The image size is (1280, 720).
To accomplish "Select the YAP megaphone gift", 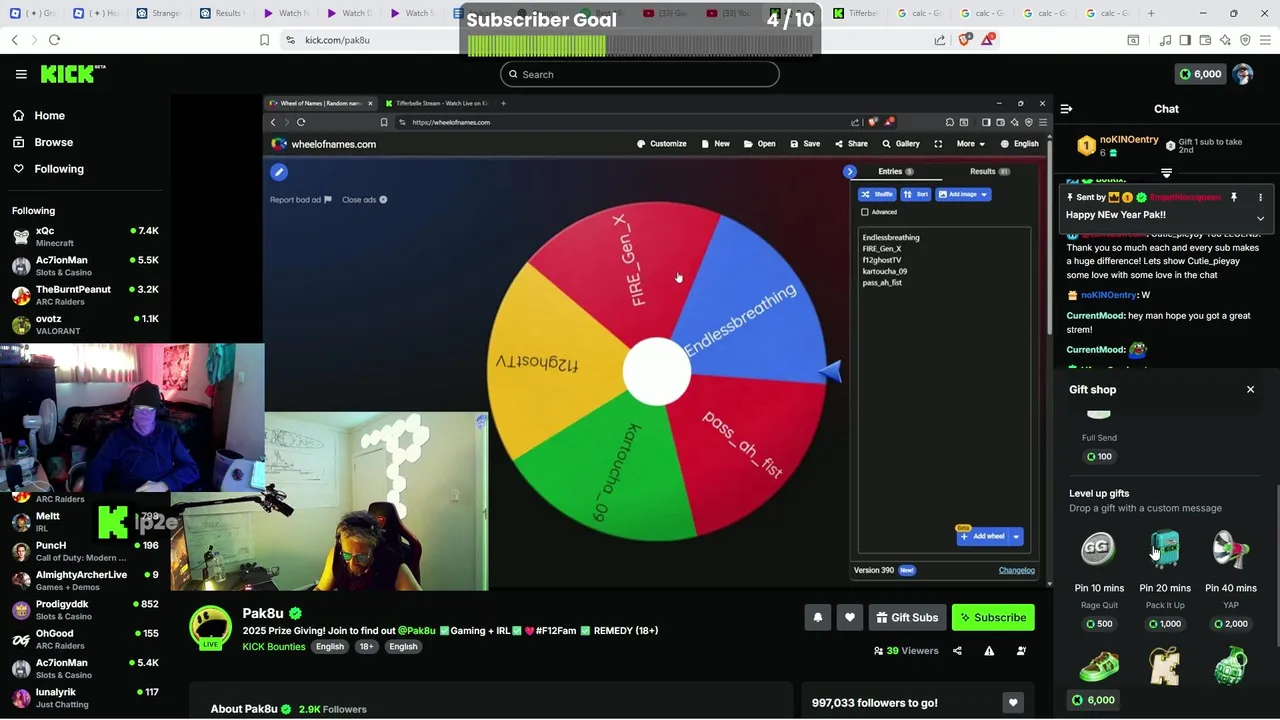I will 1231,549.
